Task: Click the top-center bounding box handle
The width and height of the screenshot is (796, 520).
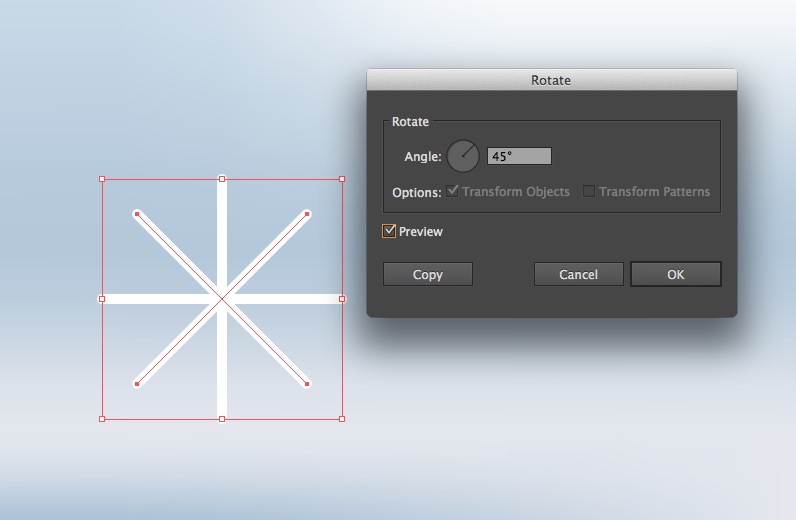Action: pos(222,179)
